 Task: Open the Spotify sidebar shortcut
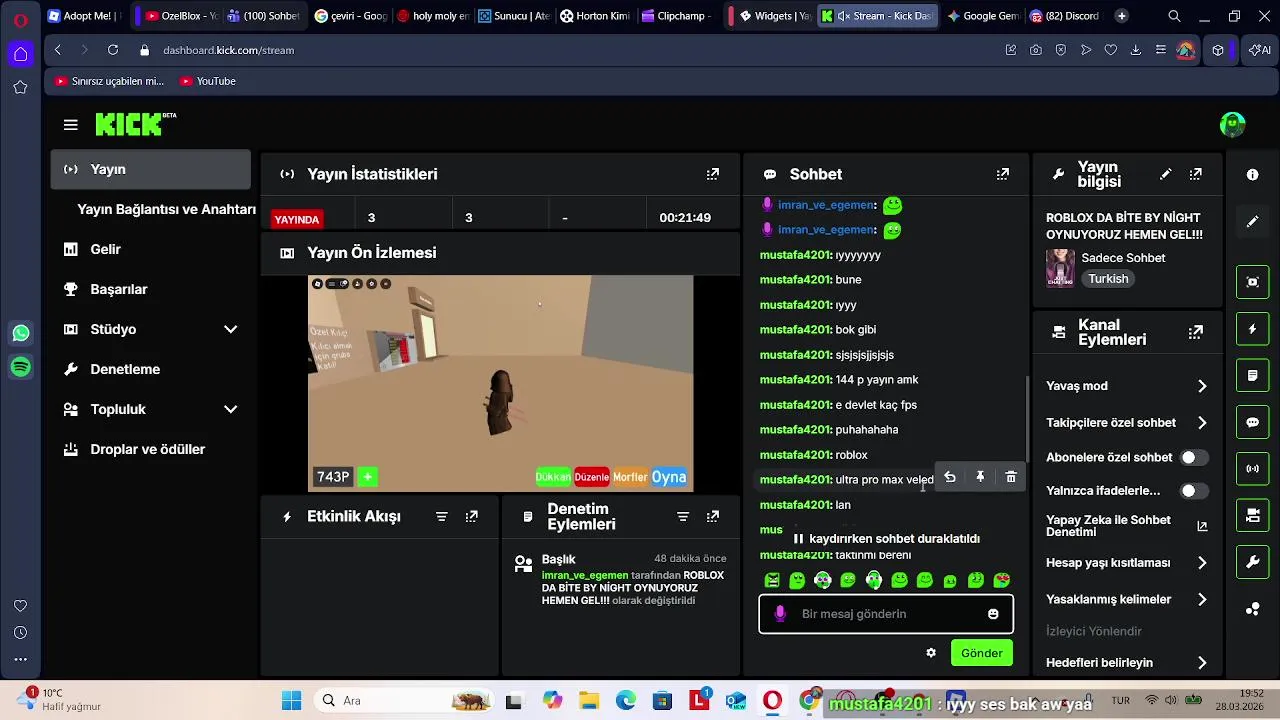21,367
